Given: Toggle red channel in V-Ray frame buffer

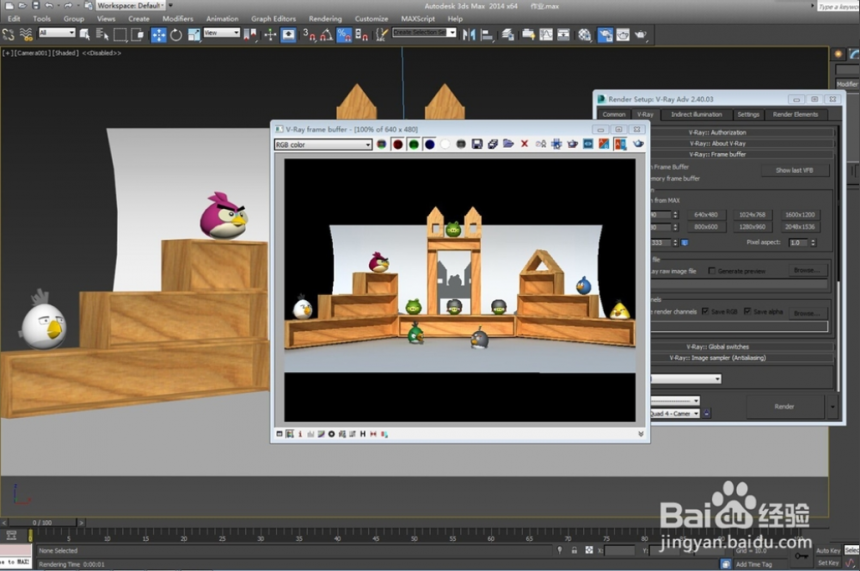Looking at the screenshot, I should pos(398,144).
